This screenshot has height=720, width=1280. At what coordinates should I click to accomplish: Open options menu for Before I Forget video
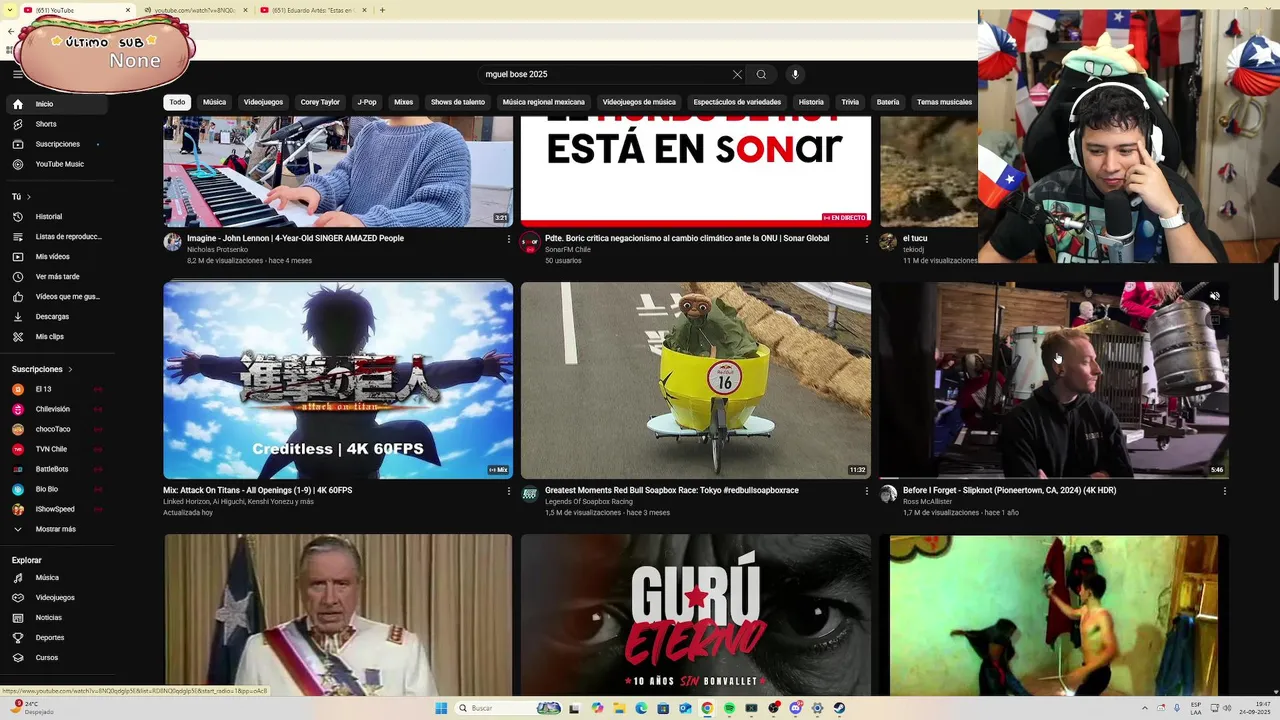[x=1224, y=491]
